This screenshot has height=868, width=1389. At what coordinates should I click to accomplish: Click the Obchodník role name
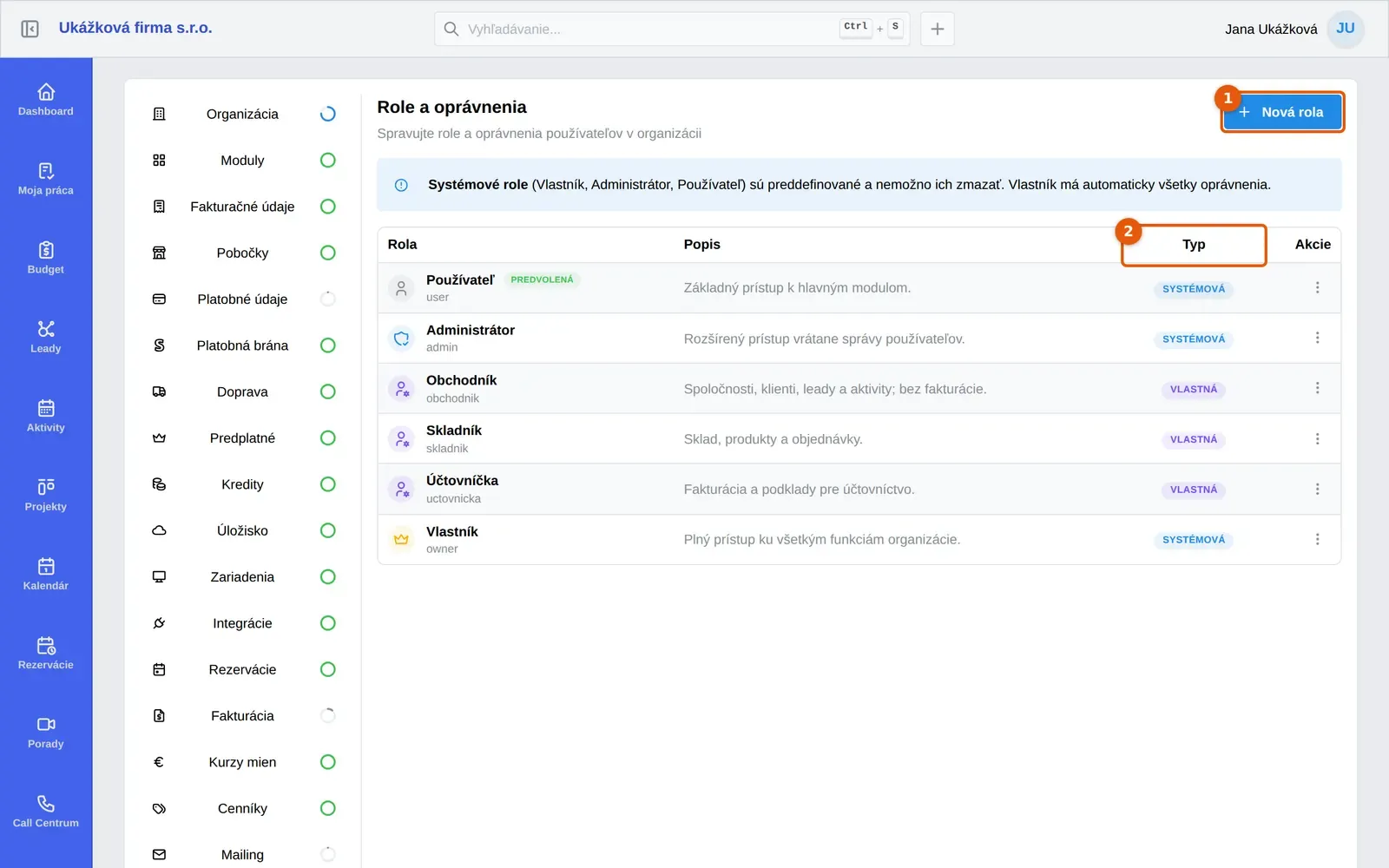[x=462, y=380]
